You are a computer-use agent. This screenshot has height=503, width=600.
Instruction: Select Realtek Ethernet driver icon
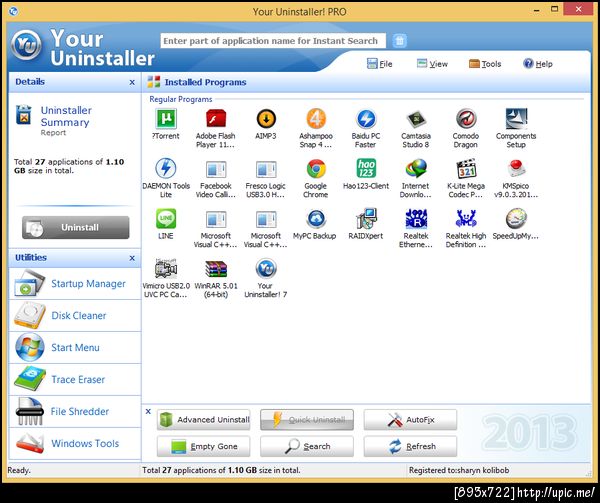[416, 219]
